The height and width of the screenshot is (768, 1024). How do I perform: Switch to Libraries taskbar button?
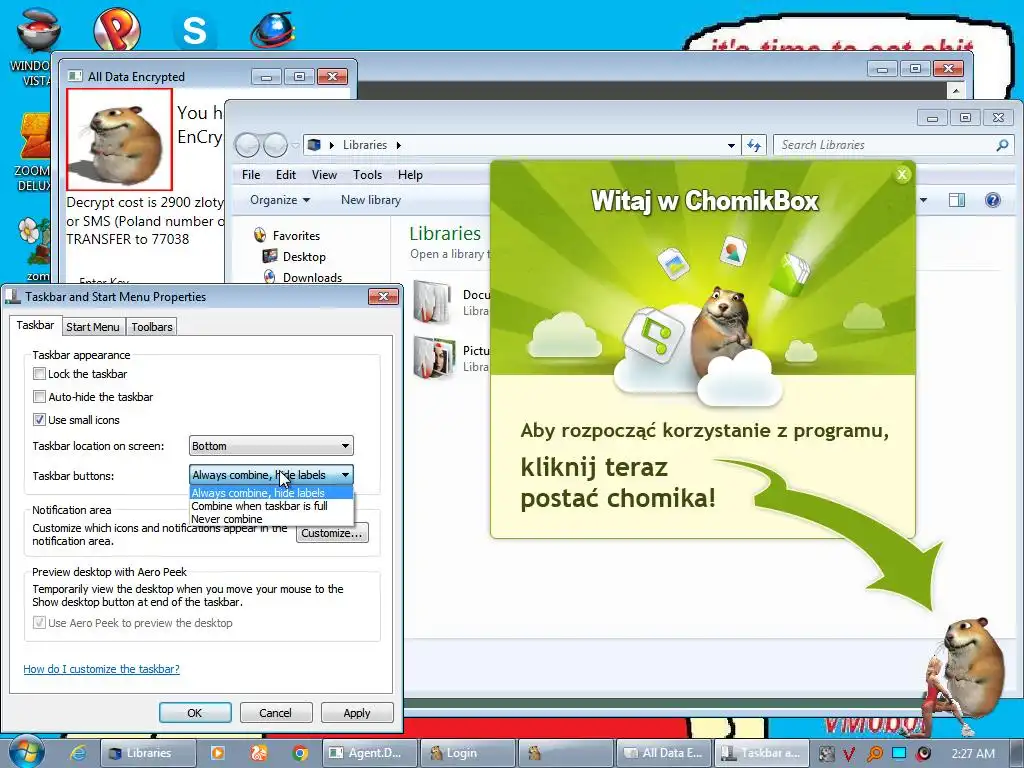point(148,753)
